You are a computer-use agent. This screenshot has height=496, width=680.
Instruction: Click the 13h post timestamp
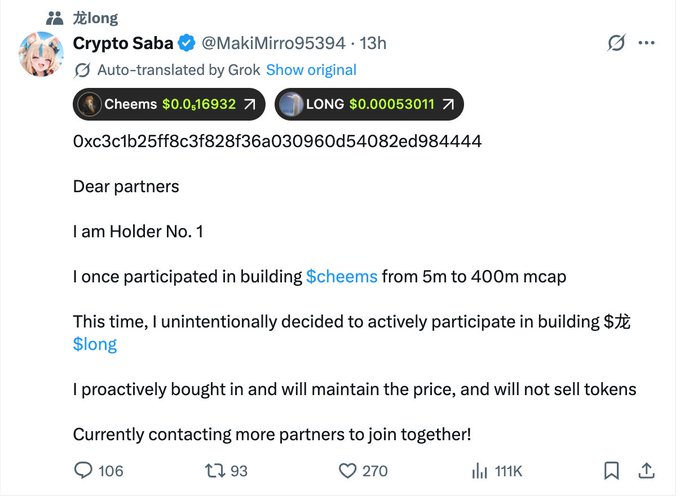click(374, 43)
